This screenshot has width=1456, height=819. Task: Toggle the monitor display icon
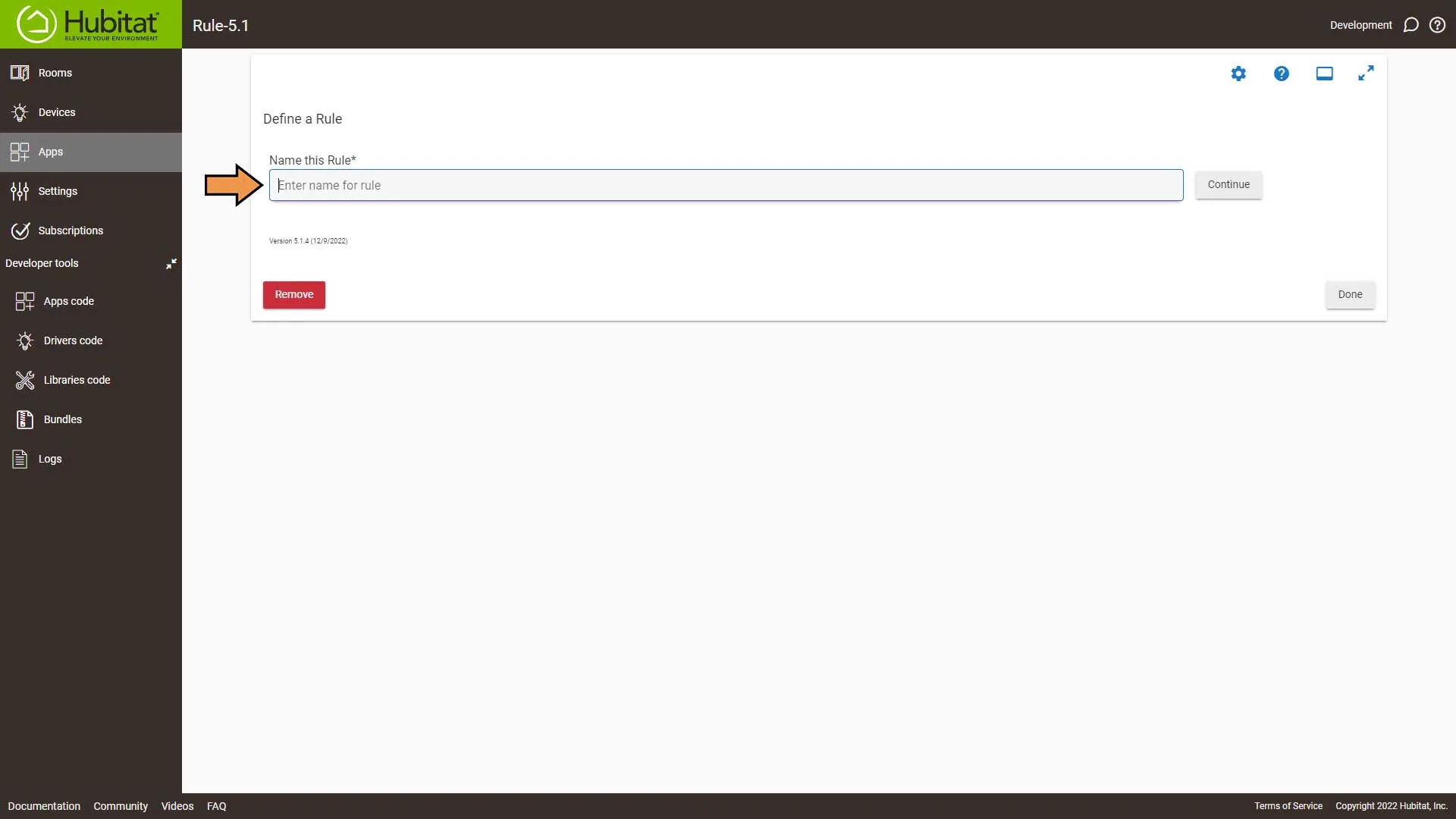1324,73
